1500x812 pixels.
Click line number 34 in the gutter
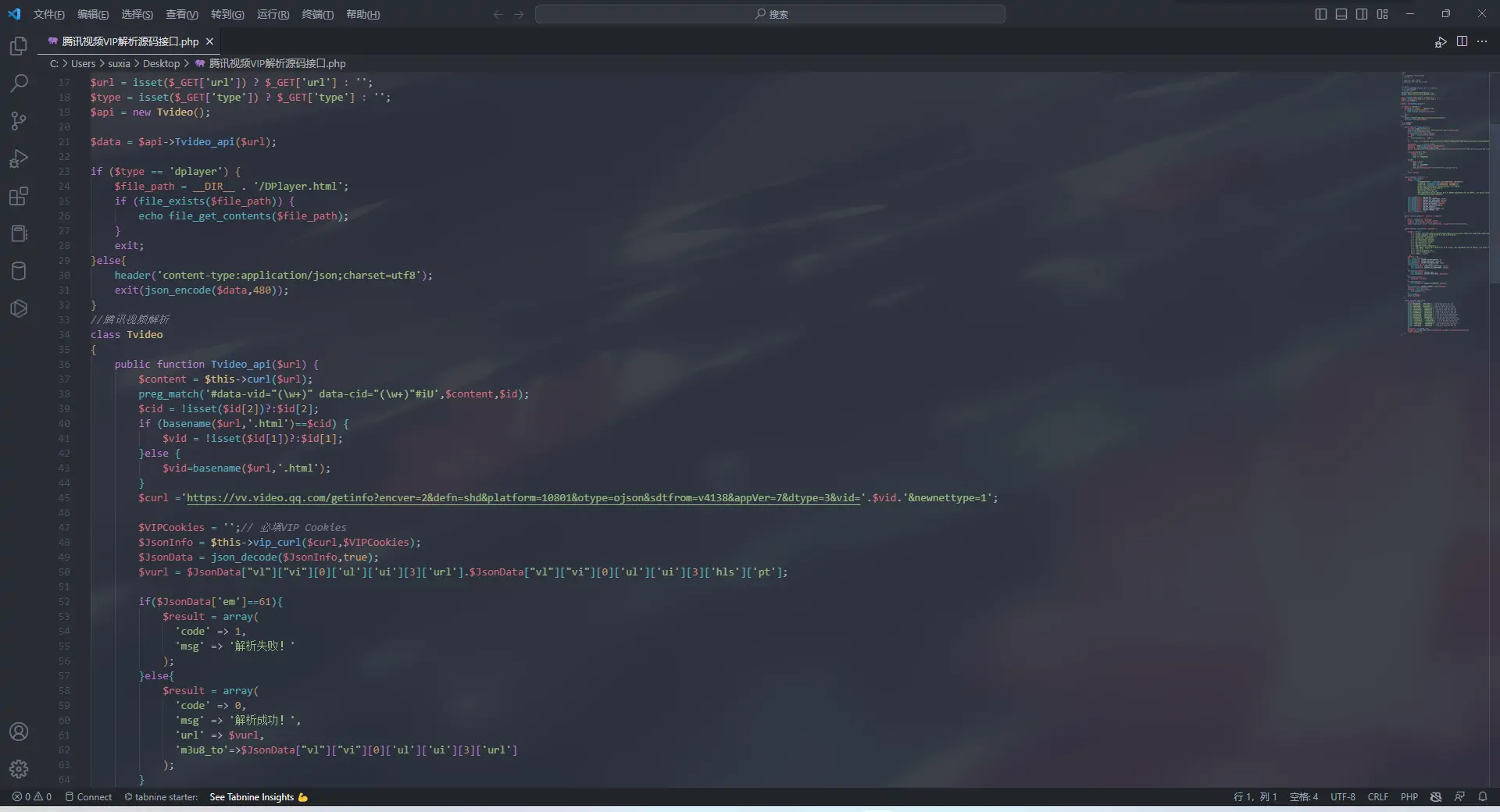pos(64,334)
